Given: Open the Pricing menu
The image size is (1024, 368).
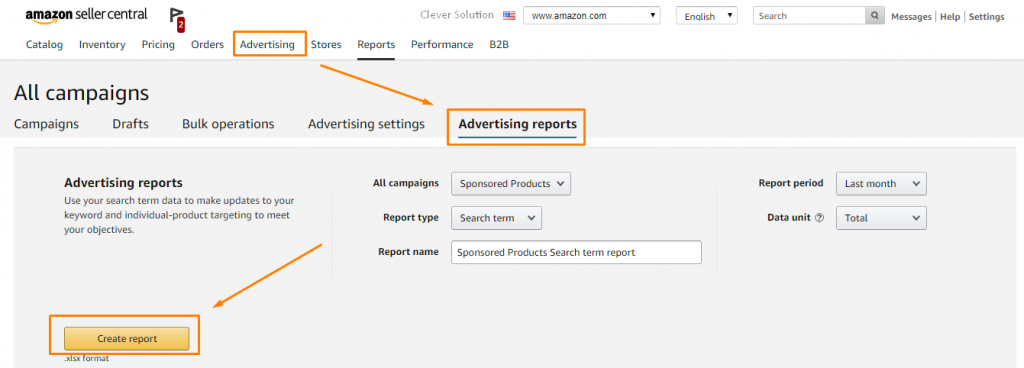Looking at the screenshot, I should (158, 44).
